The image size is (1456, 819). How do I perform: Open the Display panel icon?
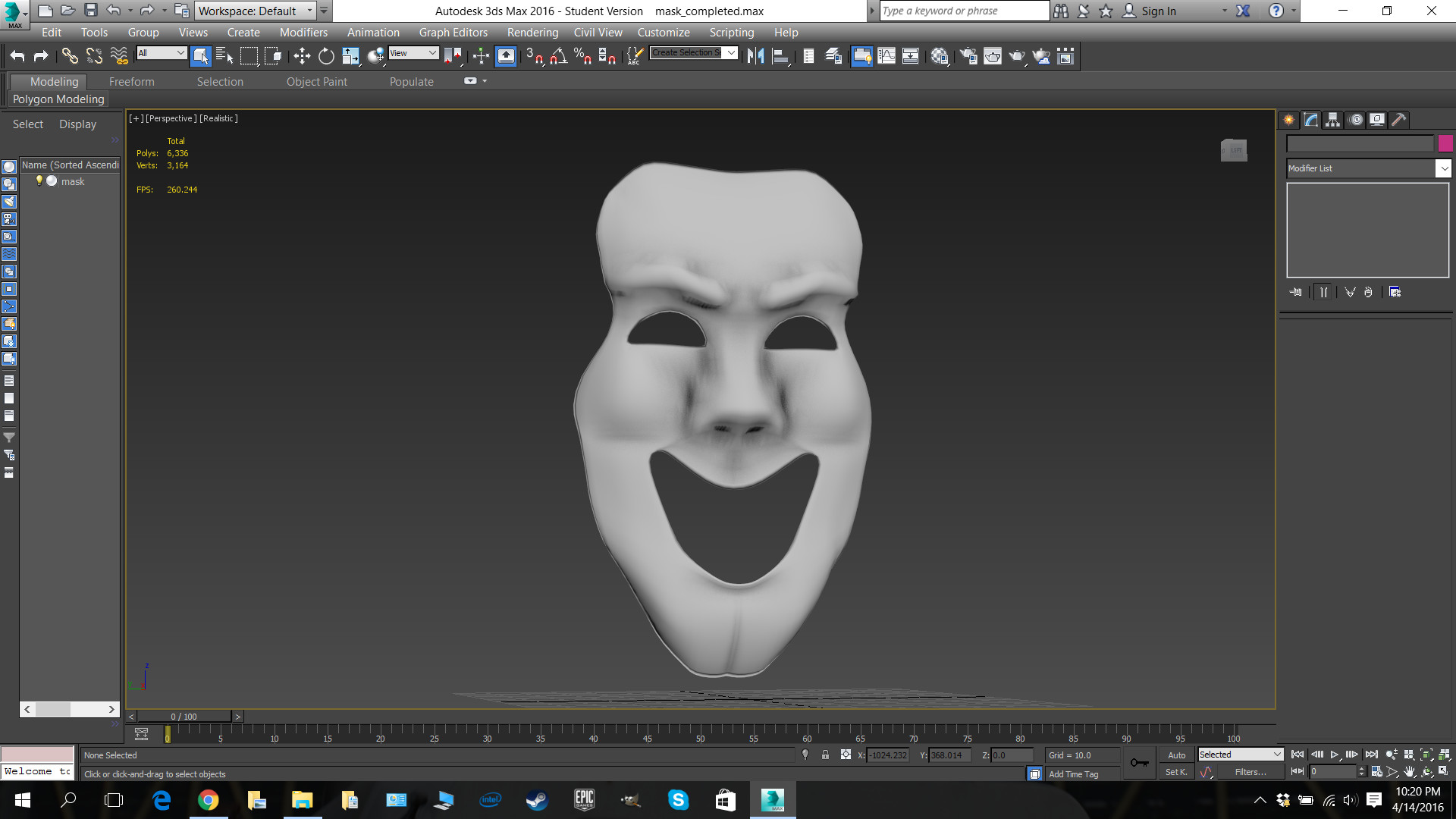1377,120
